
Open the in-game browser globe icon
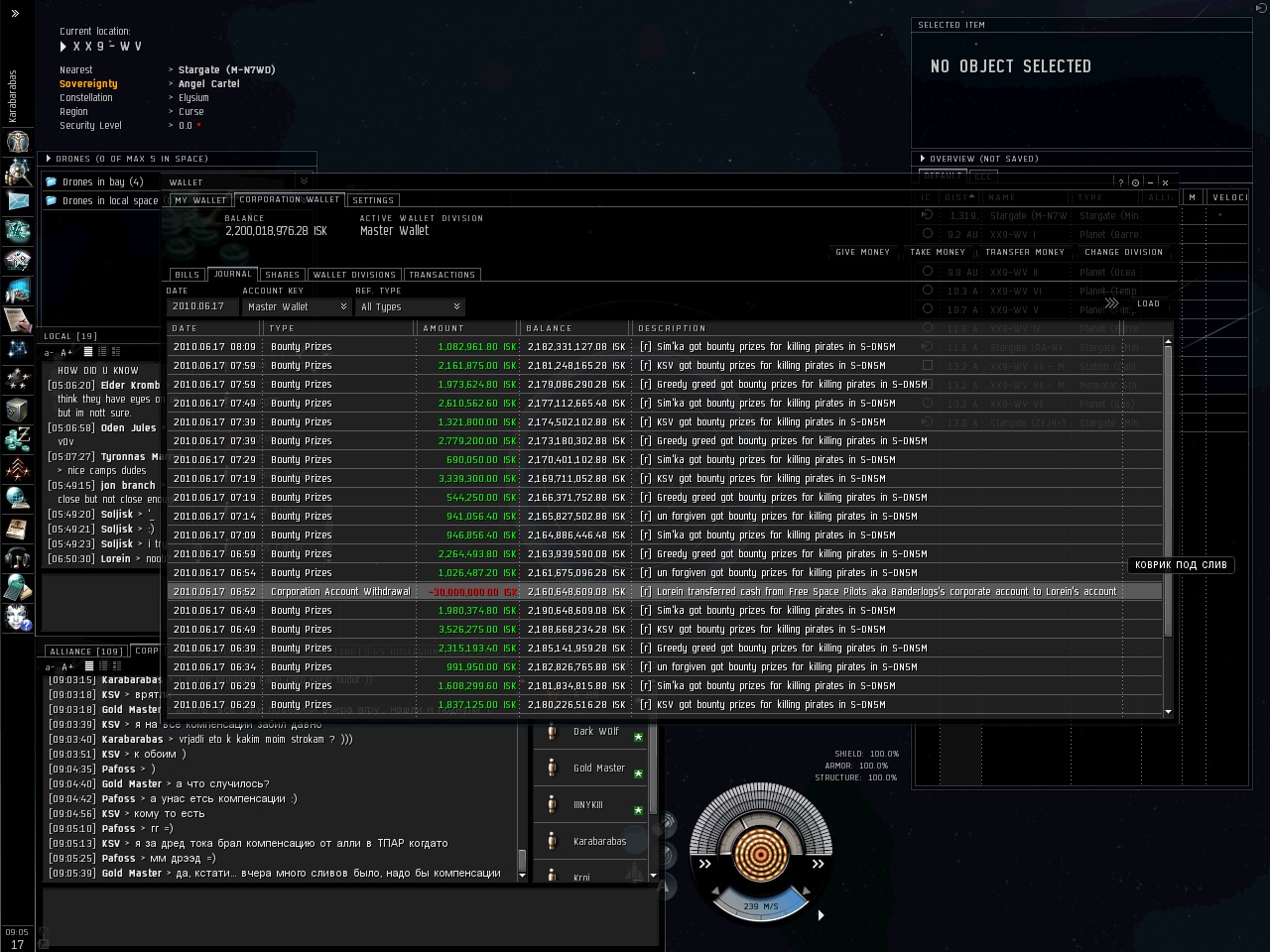point(18,498)
